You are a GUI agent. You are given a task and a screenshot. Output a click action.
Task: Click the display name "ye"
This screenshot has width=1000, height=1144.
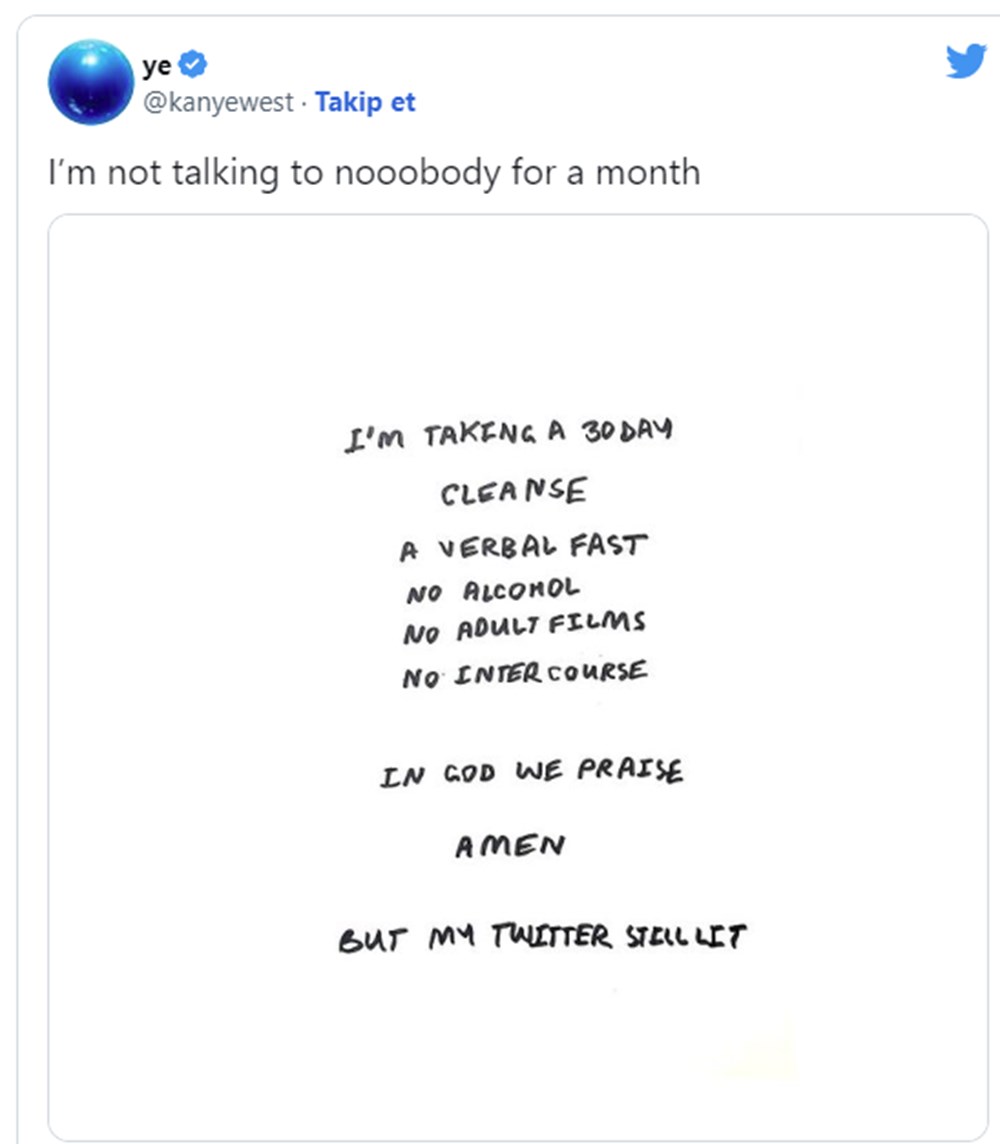tap(157, 67)
